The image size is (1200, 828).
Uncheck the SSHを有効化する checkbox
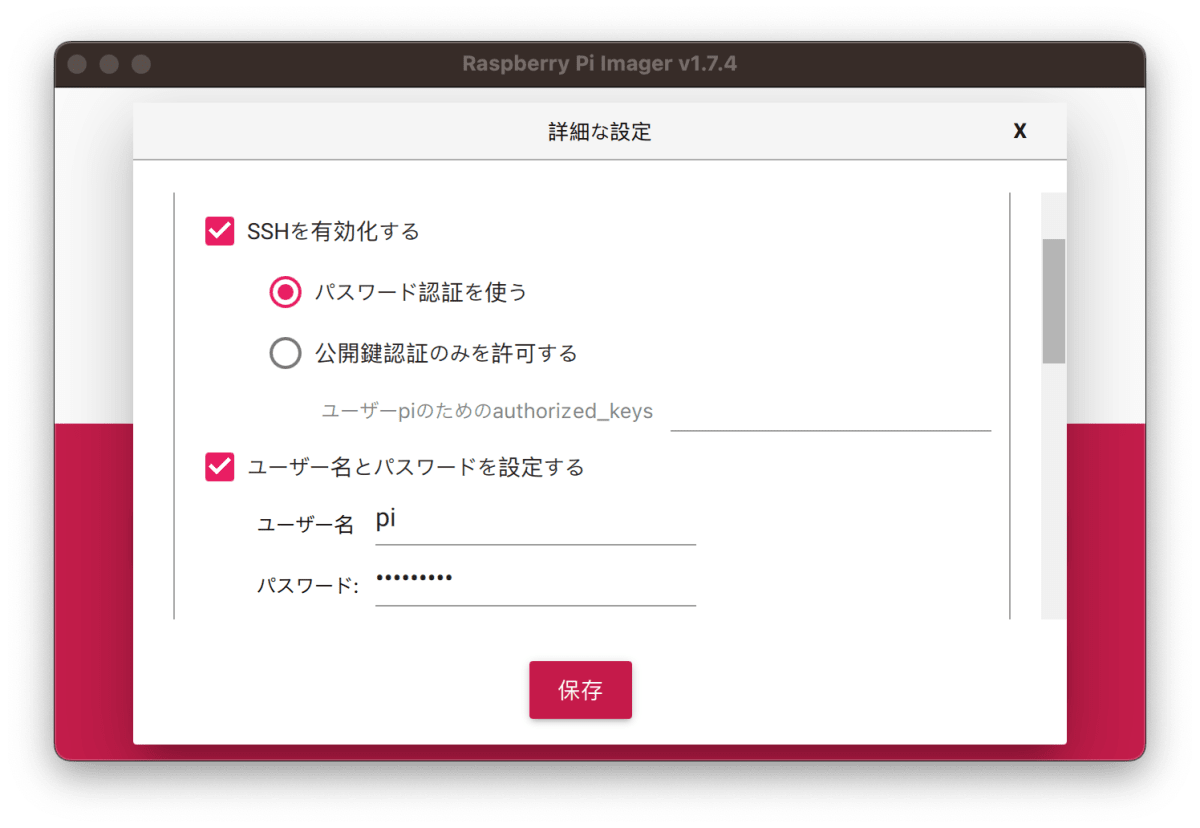click(219, 232)
